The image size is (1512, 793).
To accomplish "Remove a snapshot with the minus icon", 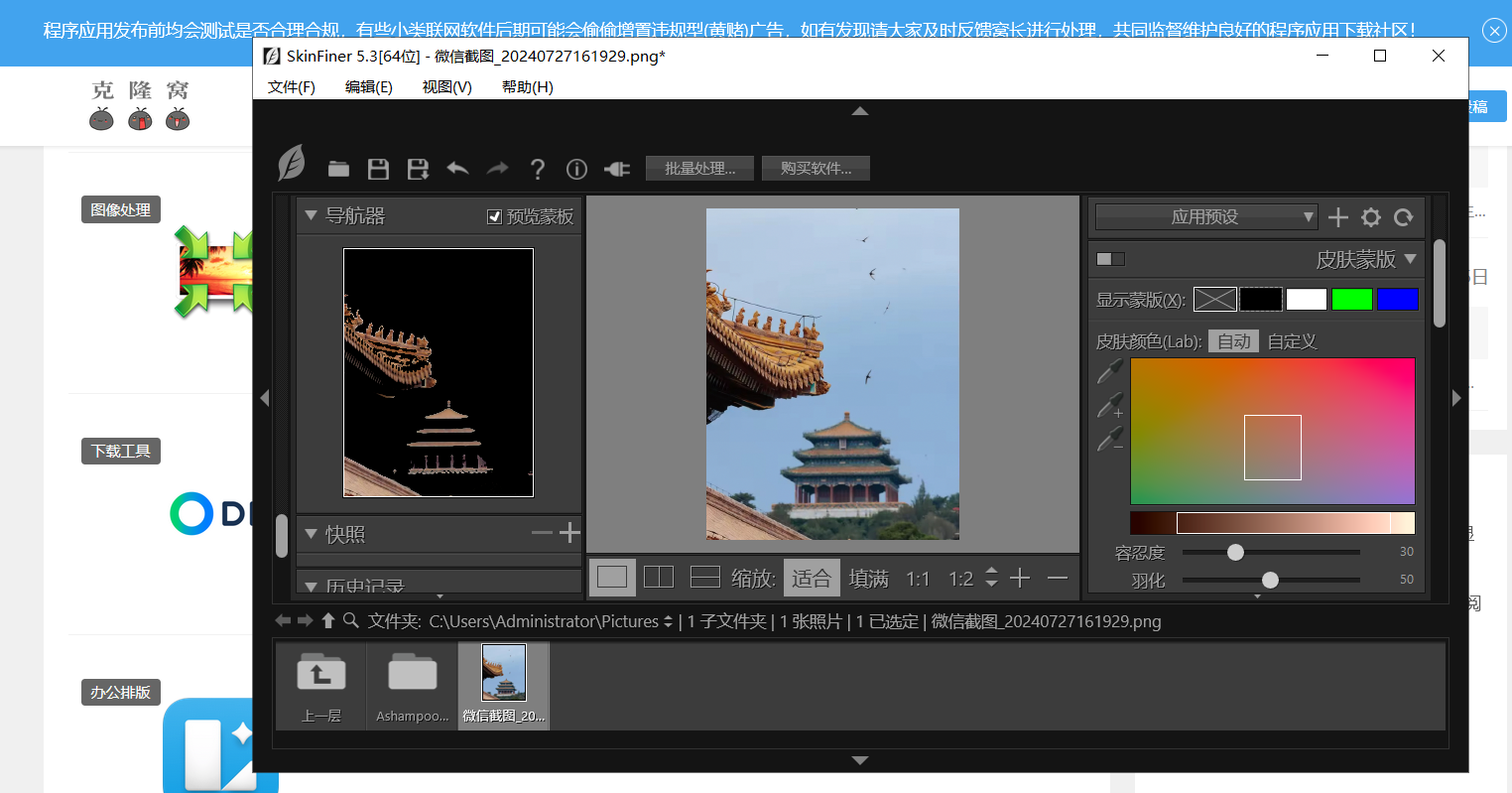I will (x=542, y=533).
